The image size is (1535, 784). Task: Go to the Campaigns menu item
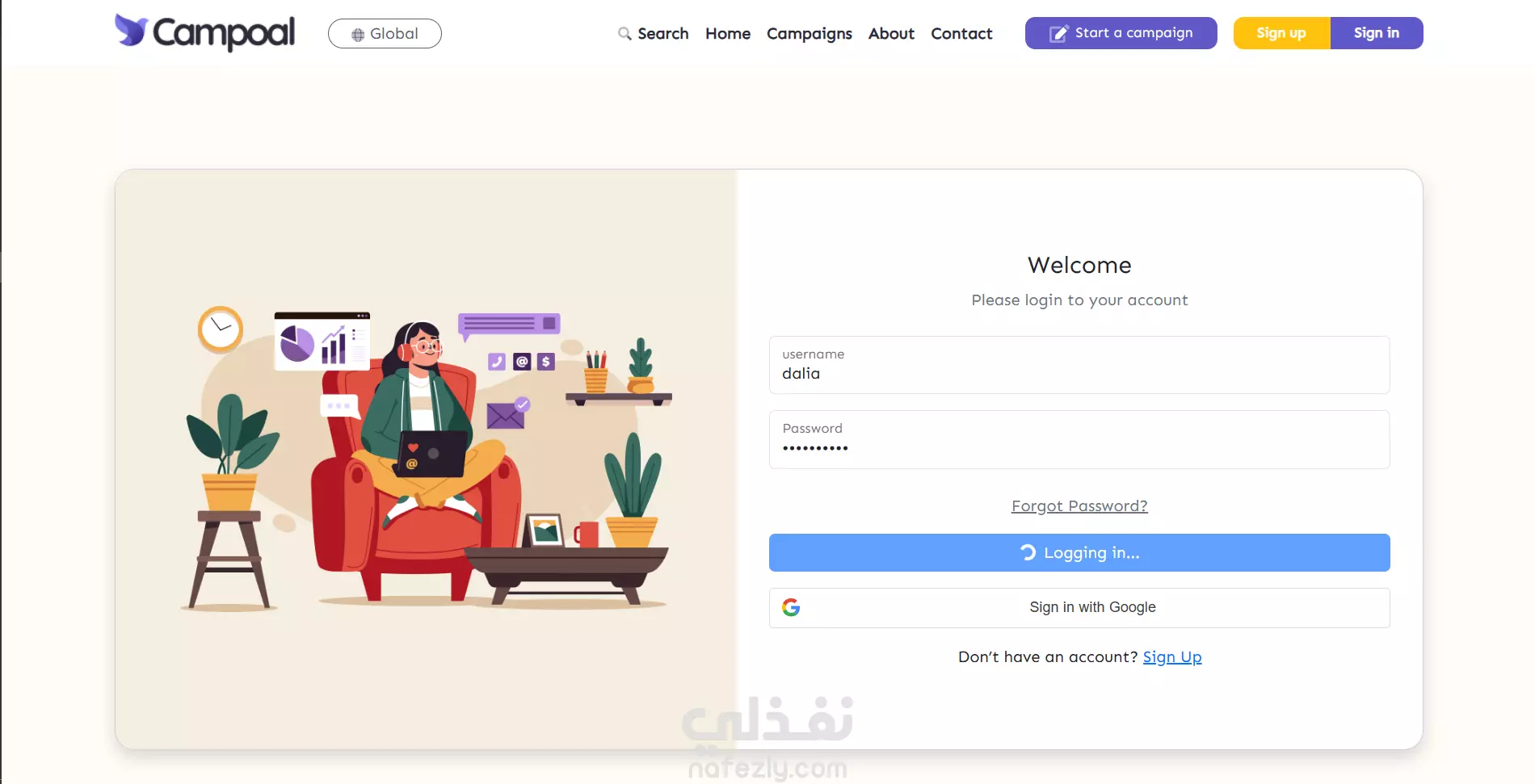coord(810,34)
